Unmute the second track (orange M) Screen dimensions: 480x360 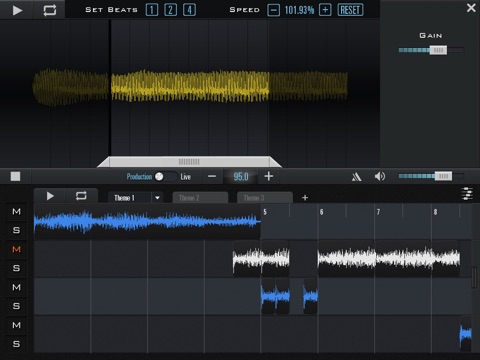[x=16, y=249]
